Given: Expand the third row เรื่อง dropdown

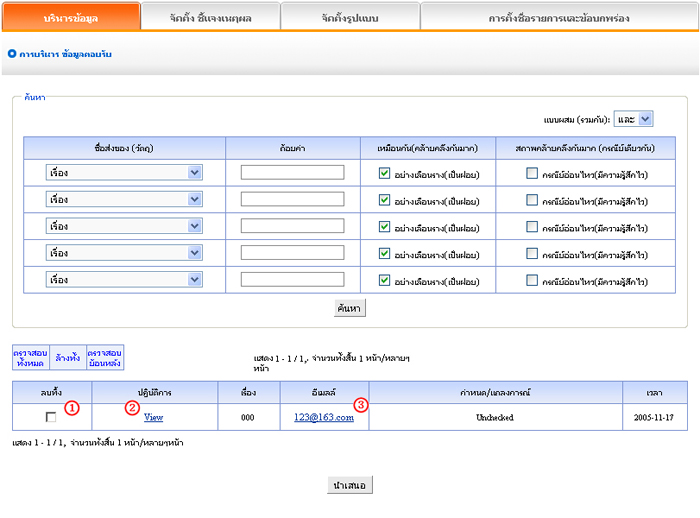Looking at the screenshot, I should 124,226.
